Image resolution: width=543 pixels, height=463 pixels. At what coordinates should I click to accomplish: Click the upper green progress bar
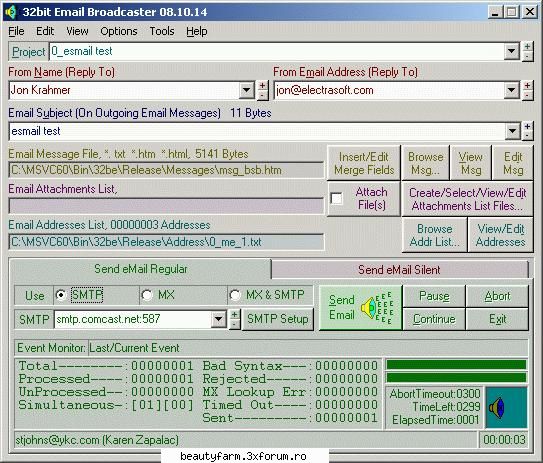click(456, 365)
